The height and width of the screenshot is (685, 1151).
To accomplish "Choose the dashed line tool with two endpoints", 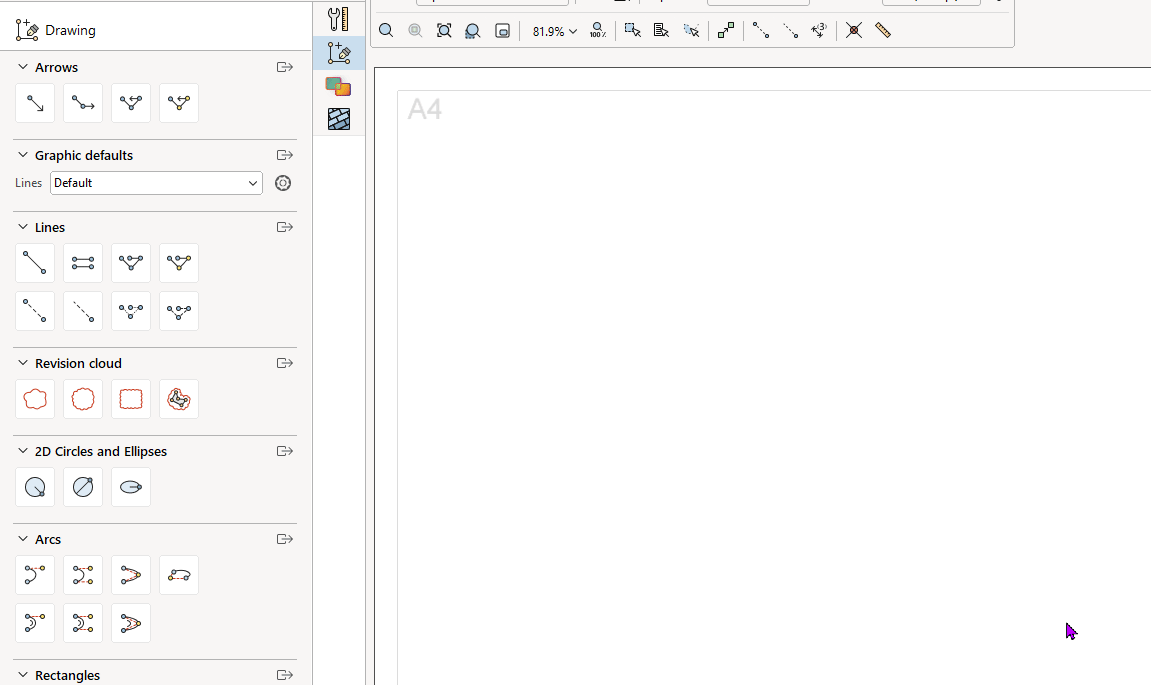I will click(35, 311).
